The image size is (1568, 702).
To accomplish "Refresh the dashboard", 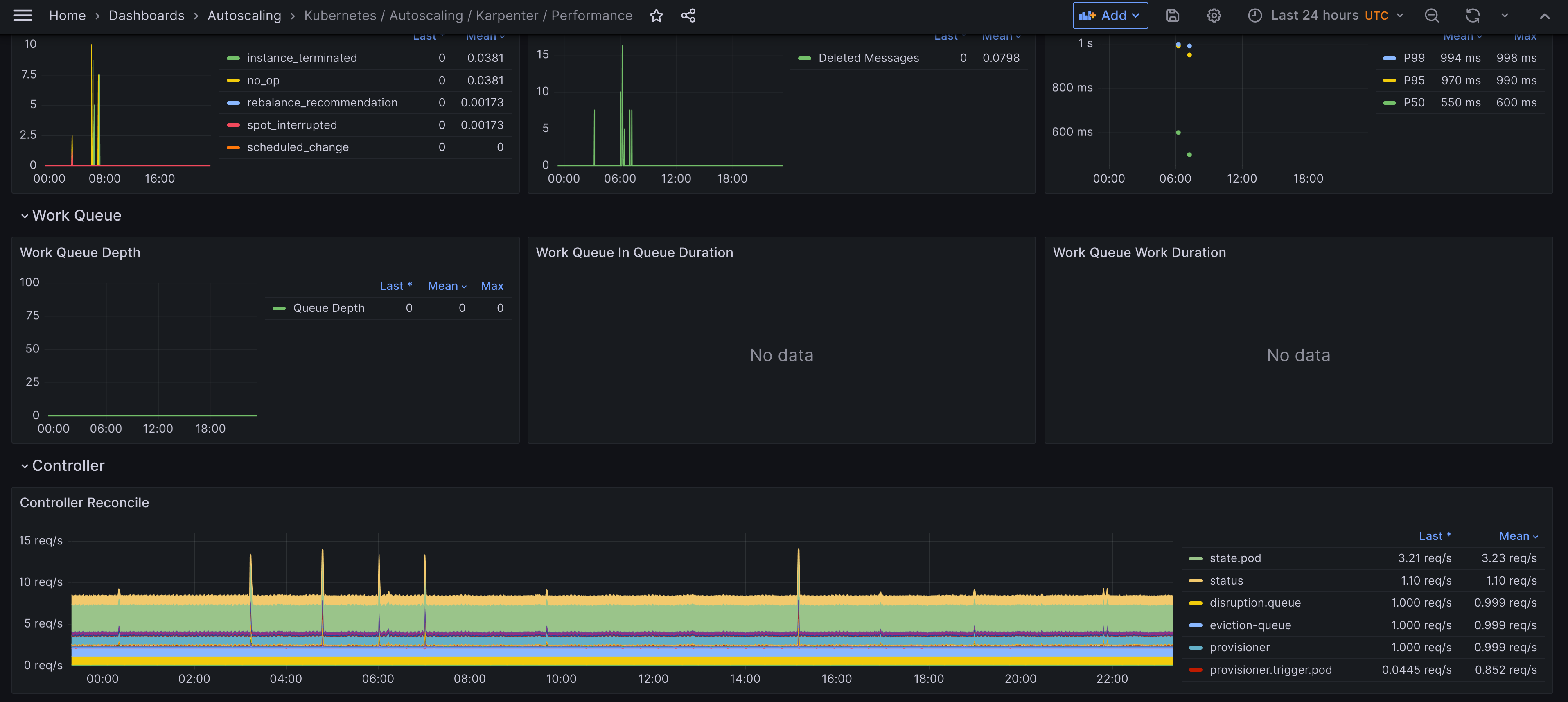I will tap(1472, 15).
